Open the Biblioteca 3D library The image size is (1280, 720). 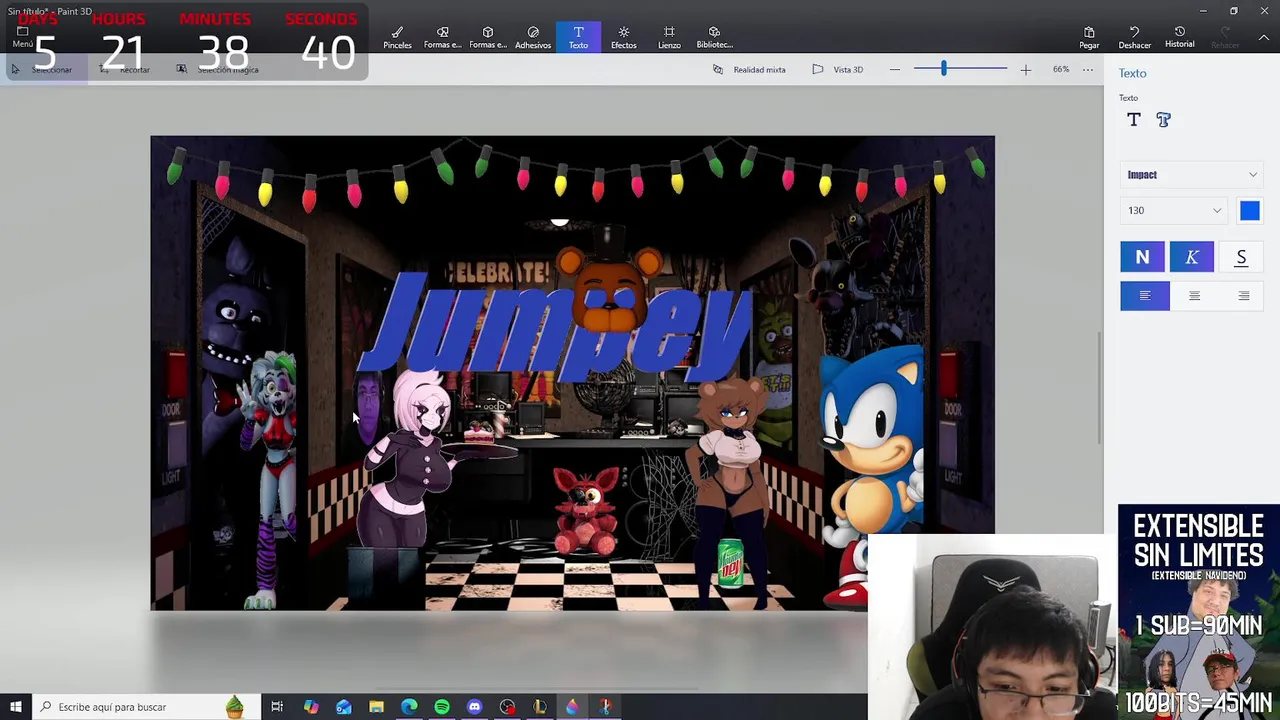(714, 37)
